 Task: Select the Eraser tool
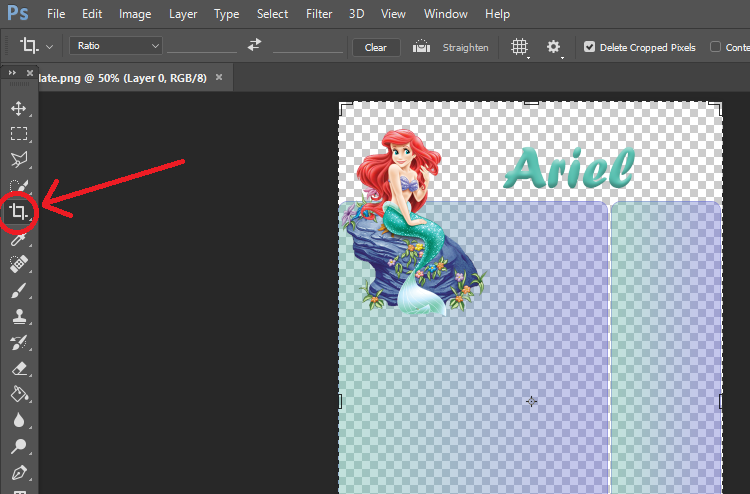(19, 369)
